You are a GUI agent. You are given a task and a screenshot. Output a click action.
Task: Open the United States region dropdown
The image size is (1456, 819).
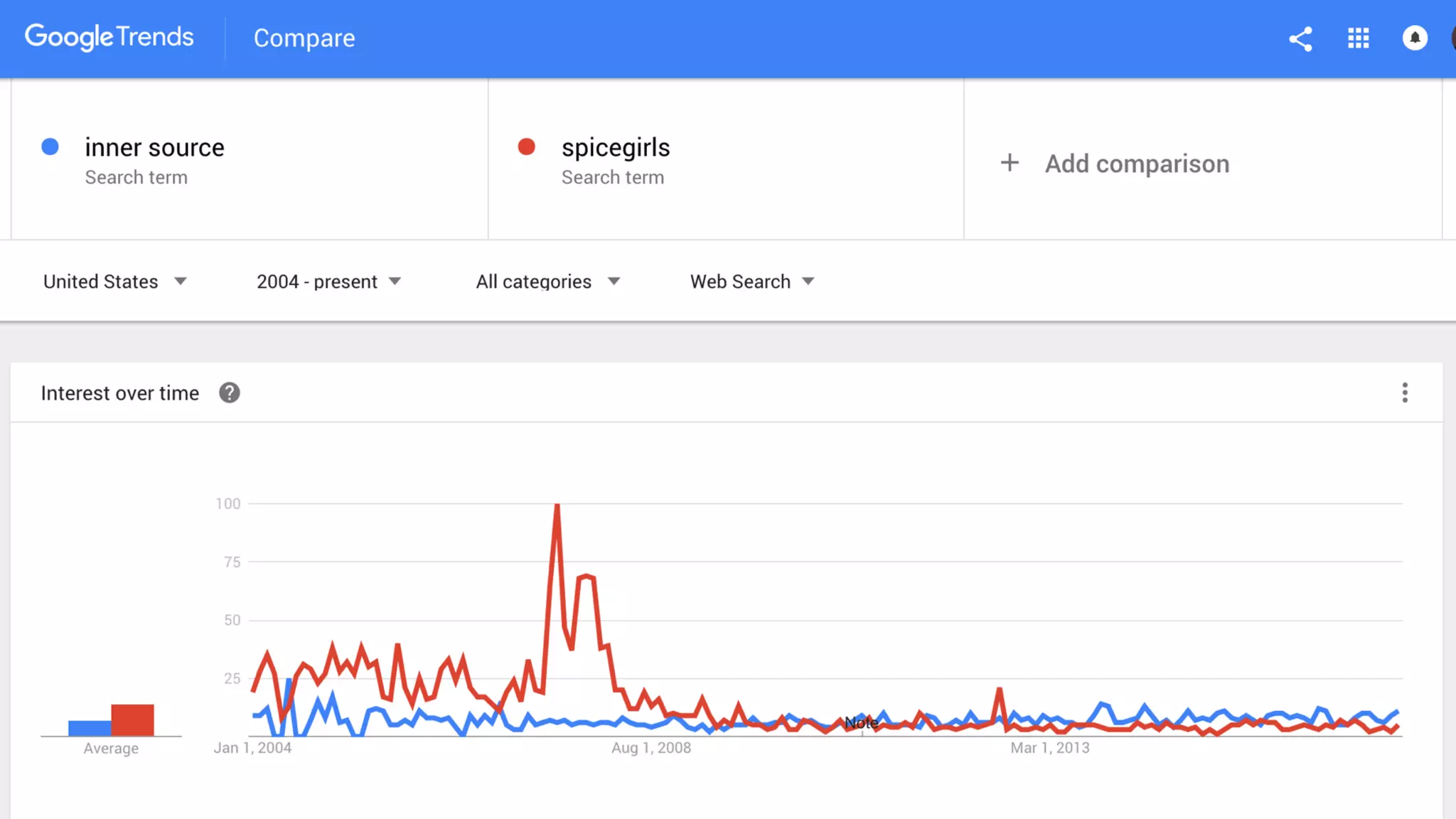coord(114,282)
